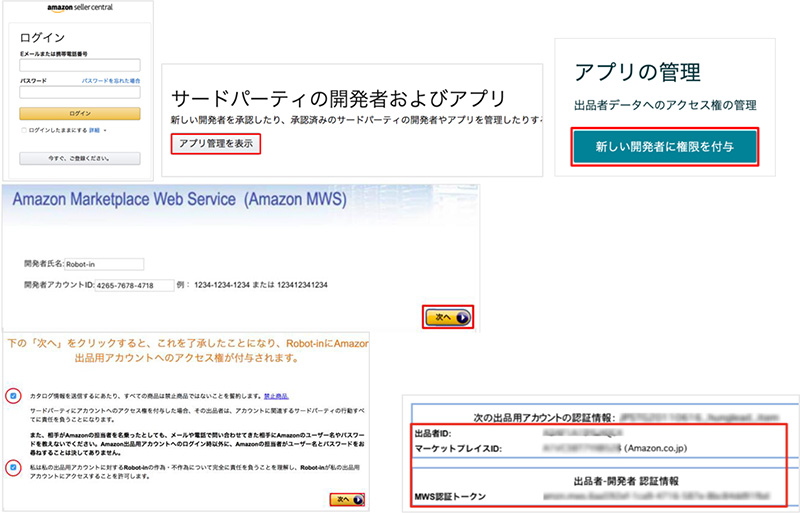Click the アプリ管理を表示 button
This screenshot has width=800, height=513.
click(215, 144)
